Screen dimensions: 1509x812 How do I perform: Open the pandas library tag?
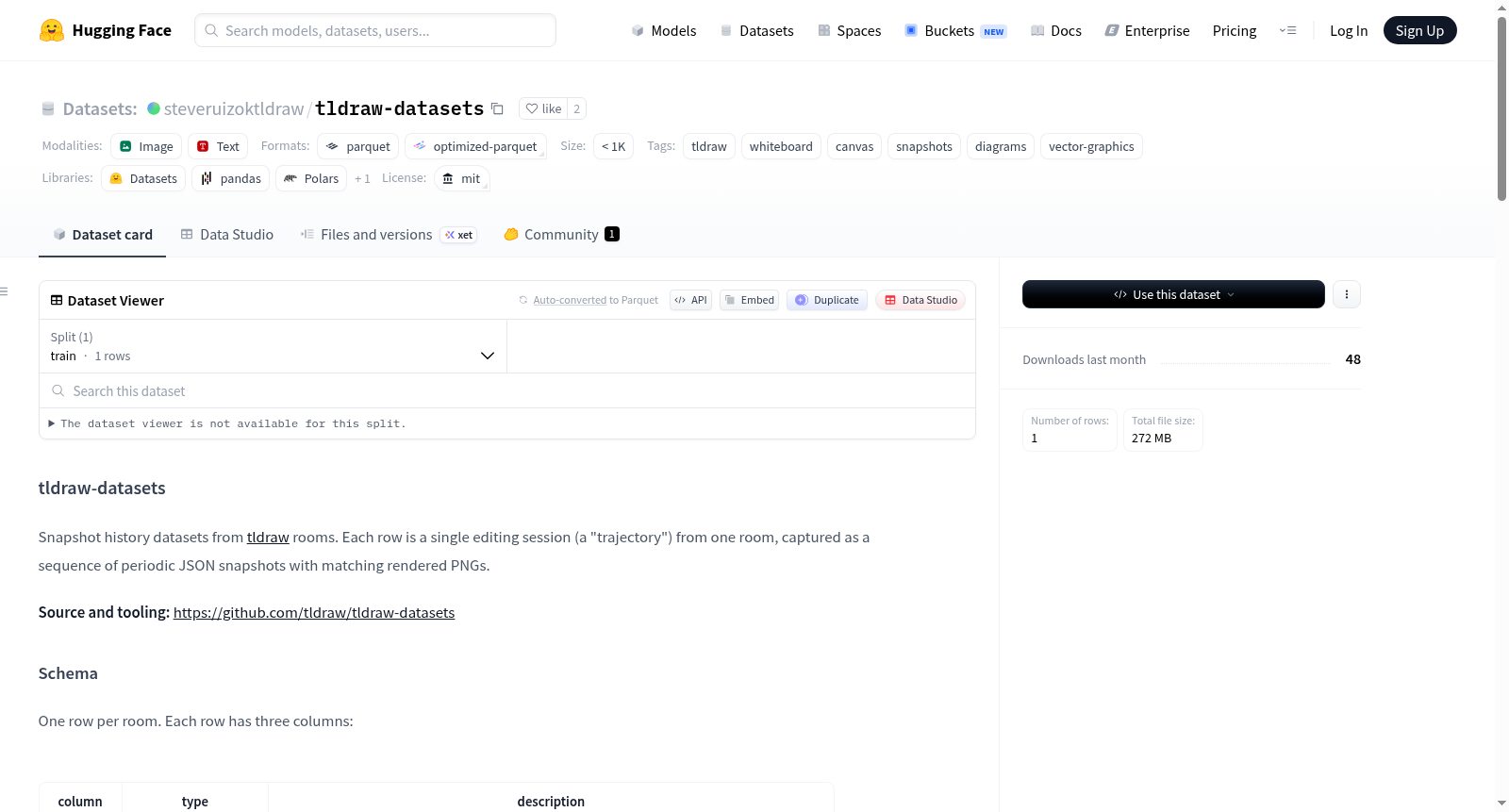pos(231,178)
